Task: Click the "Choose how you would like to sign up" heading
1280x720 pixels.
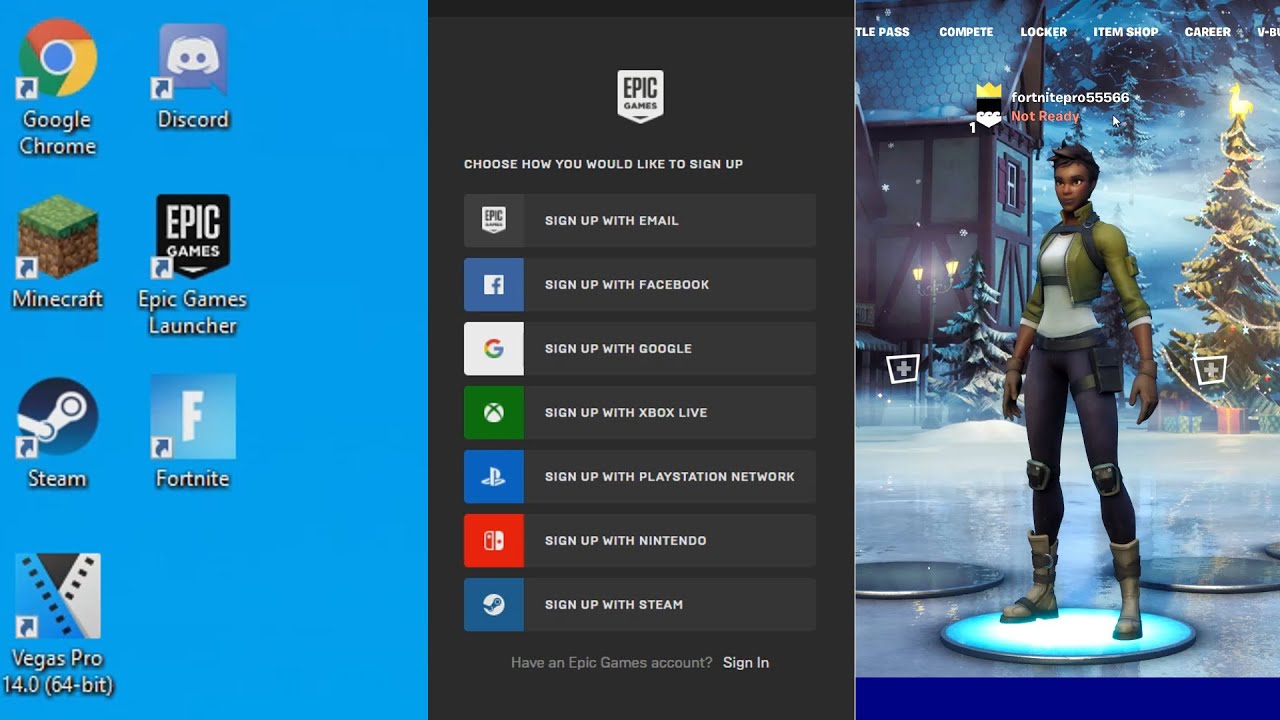Action: [603, 164]
